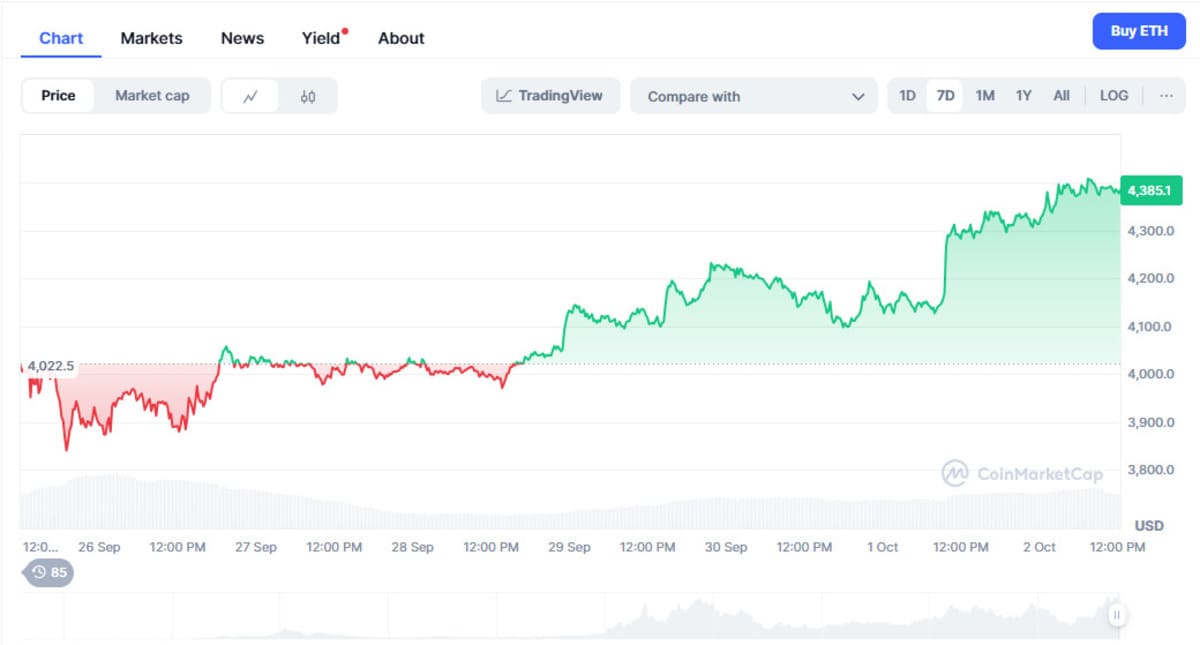Switch to the Market cap view

pyautogui.click(x=152, y=96)
